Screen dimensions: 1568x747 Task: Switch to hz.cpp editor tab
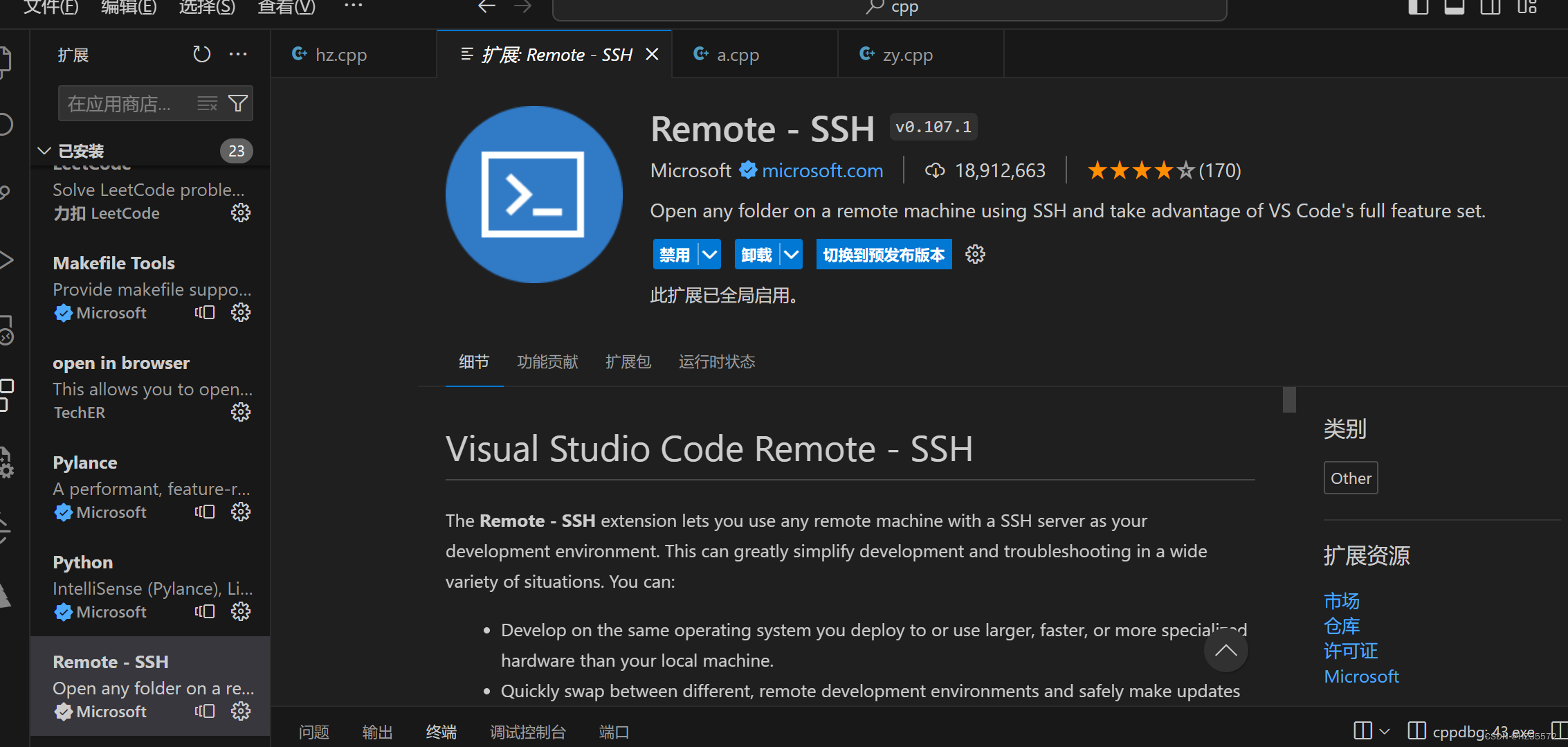coord(354,54)
